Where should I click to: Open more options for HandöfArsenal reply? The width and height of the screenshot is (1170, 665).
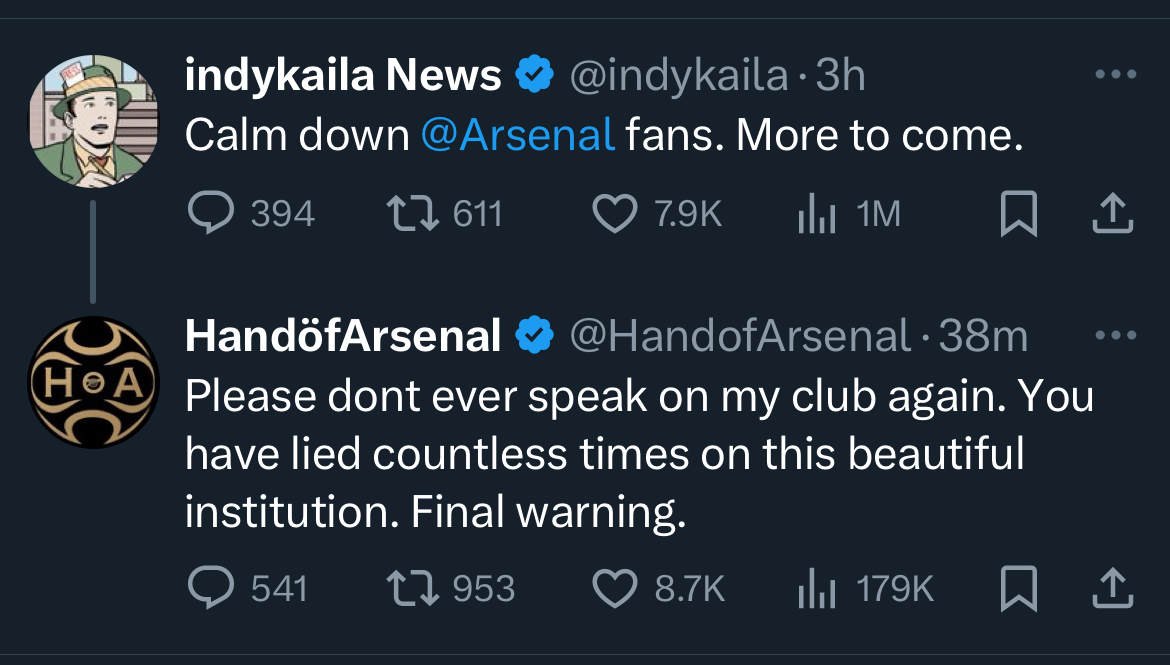pyautogui.click(x=1115, y=337)
